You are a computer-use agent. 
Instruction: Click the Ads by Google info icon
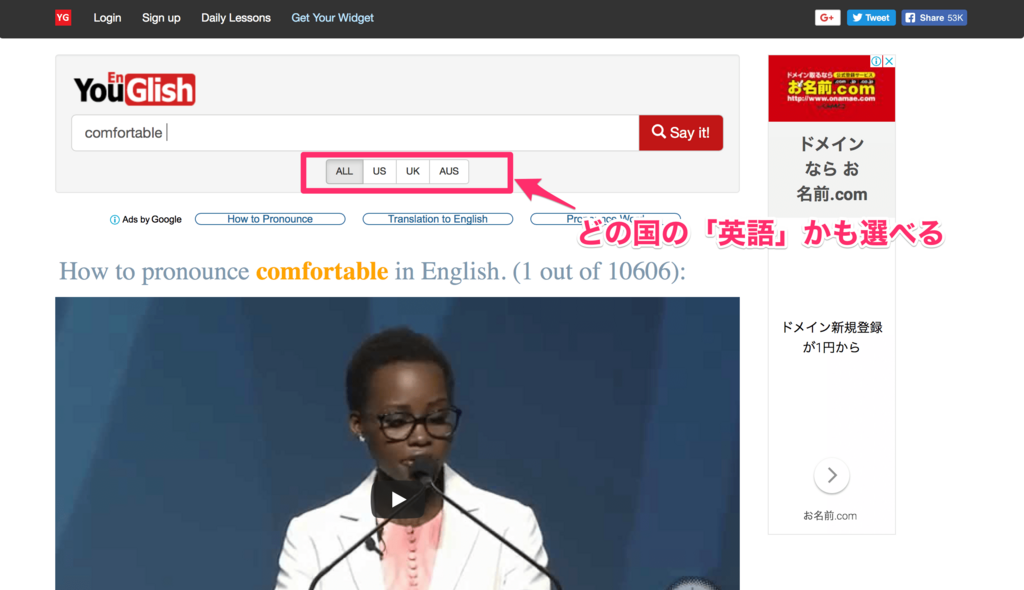click(114, 220)
